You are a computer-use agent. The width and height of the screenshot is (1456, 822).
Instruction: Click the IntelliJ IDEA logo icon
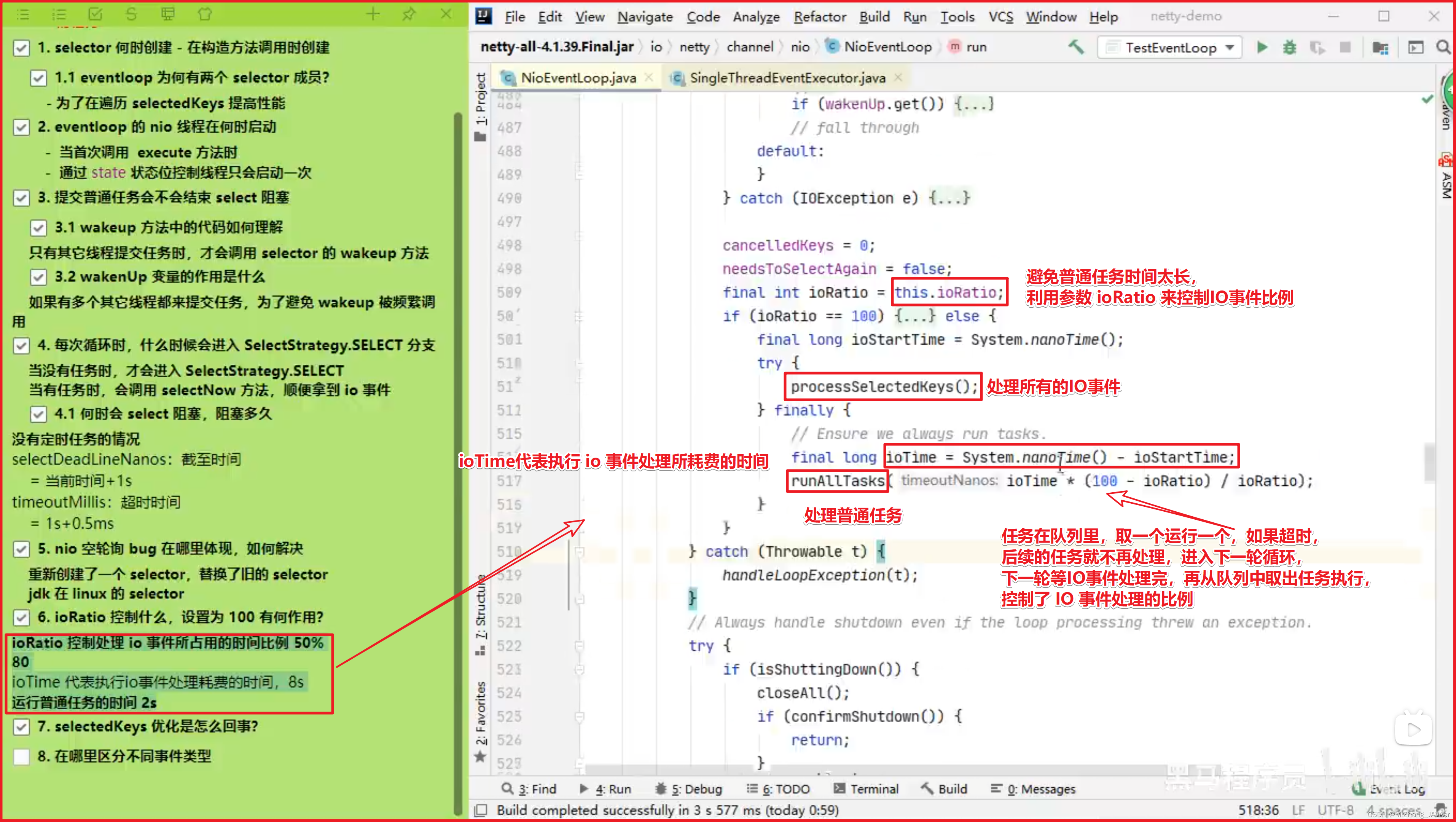[483, 16]
